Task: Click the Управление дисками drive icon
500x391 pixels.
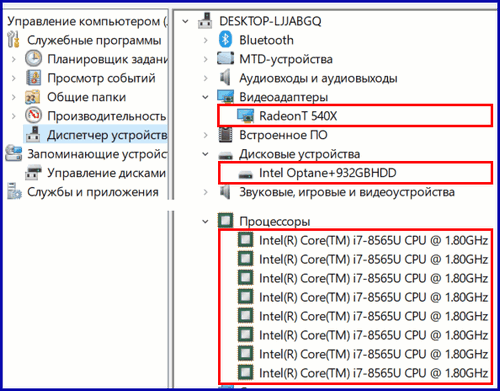Action: [33, 173]
